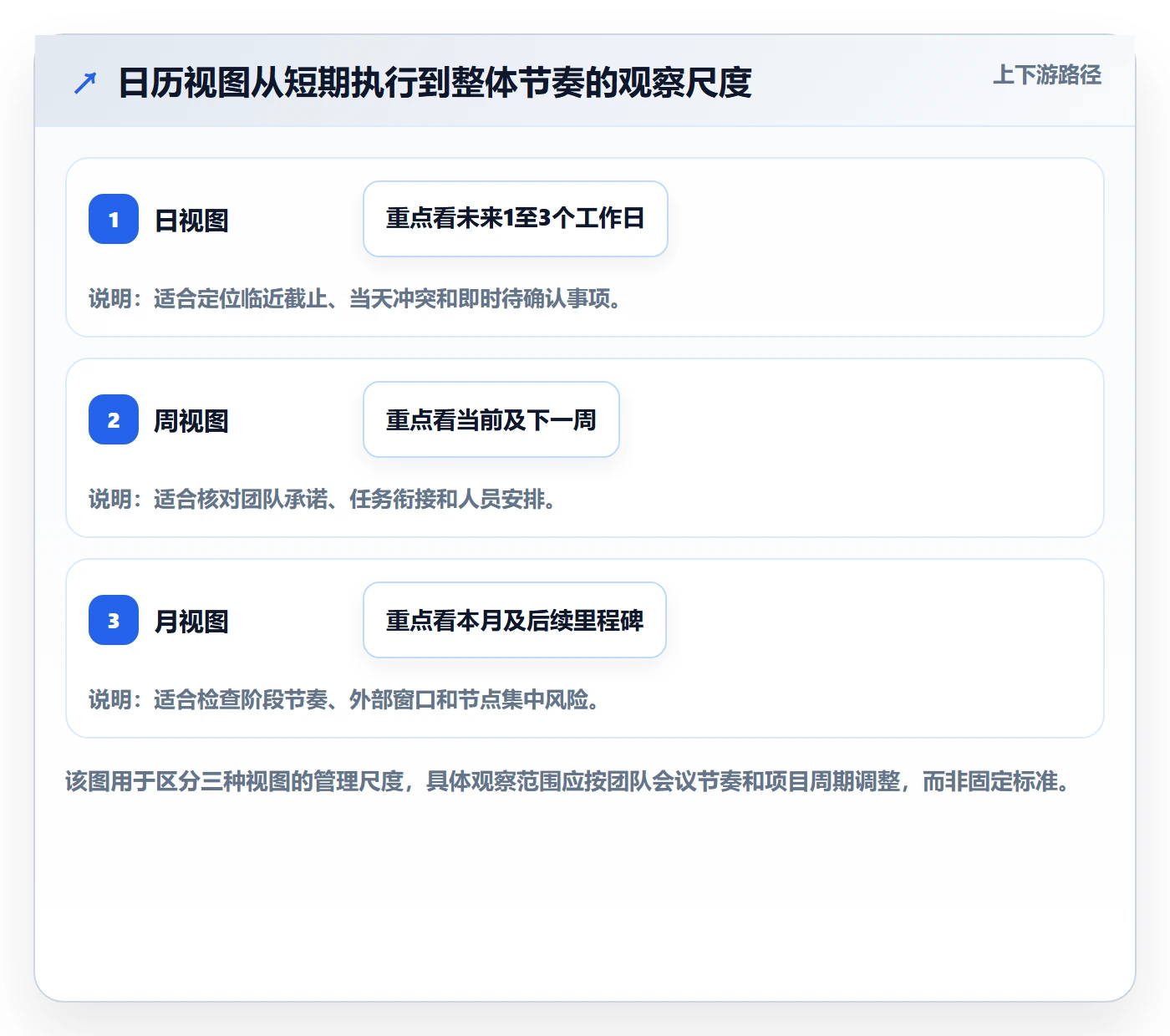The height and width of the screenshot is (1036, 1170).
Task: Click the number 3 badge for 月视图
Action: click(114, 620)
